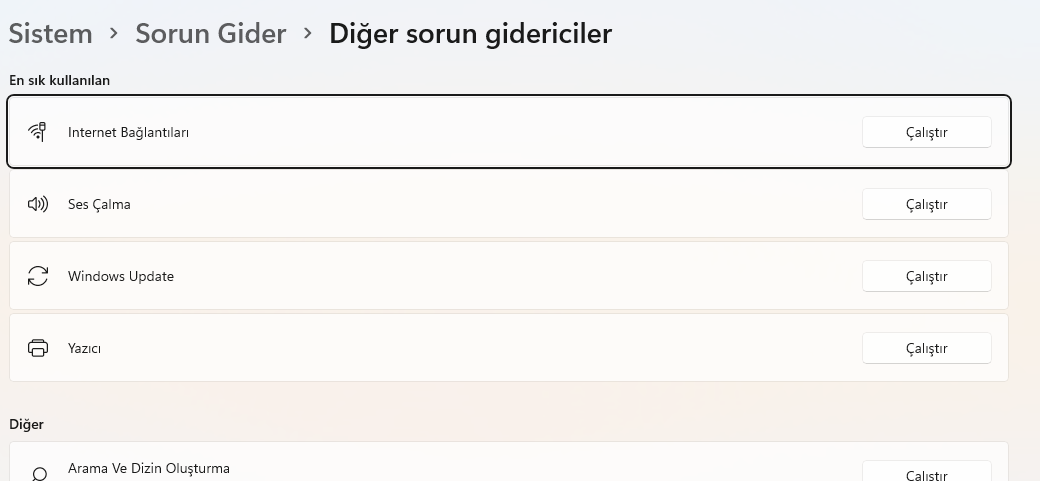Click the Windows Update row text
1040x481 pixels.
[121, 276]
